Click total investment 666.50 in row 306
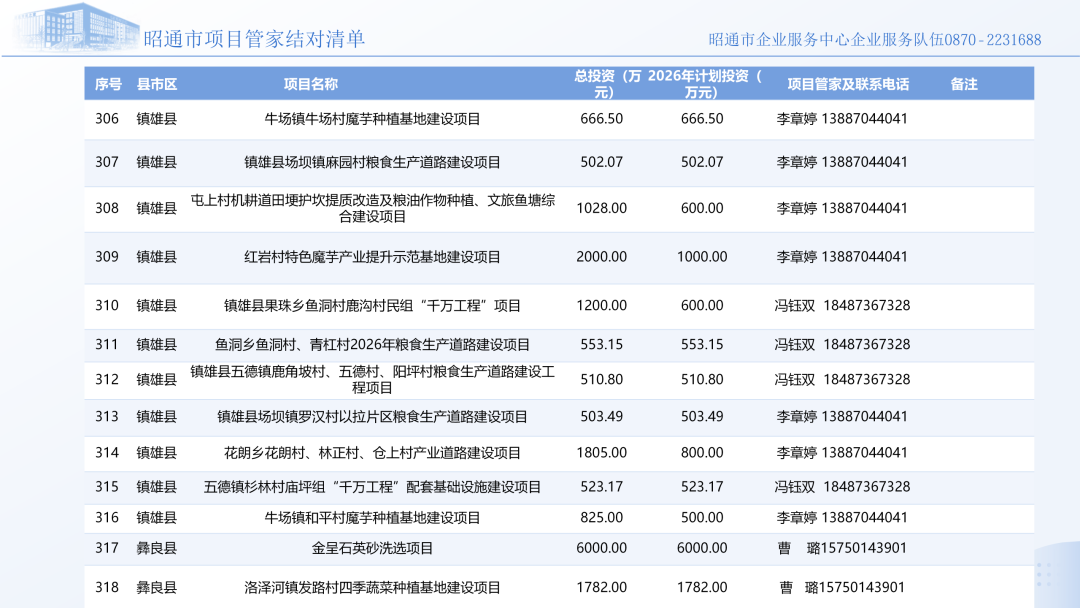 (x=601, y=118)
